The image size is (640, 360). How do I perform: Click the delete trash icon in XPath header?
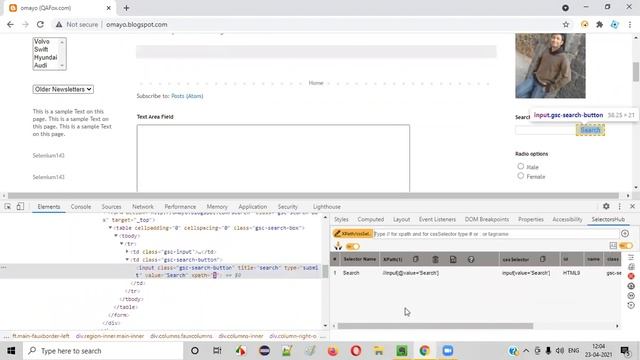pyautogui.click(x=435, y=259)
